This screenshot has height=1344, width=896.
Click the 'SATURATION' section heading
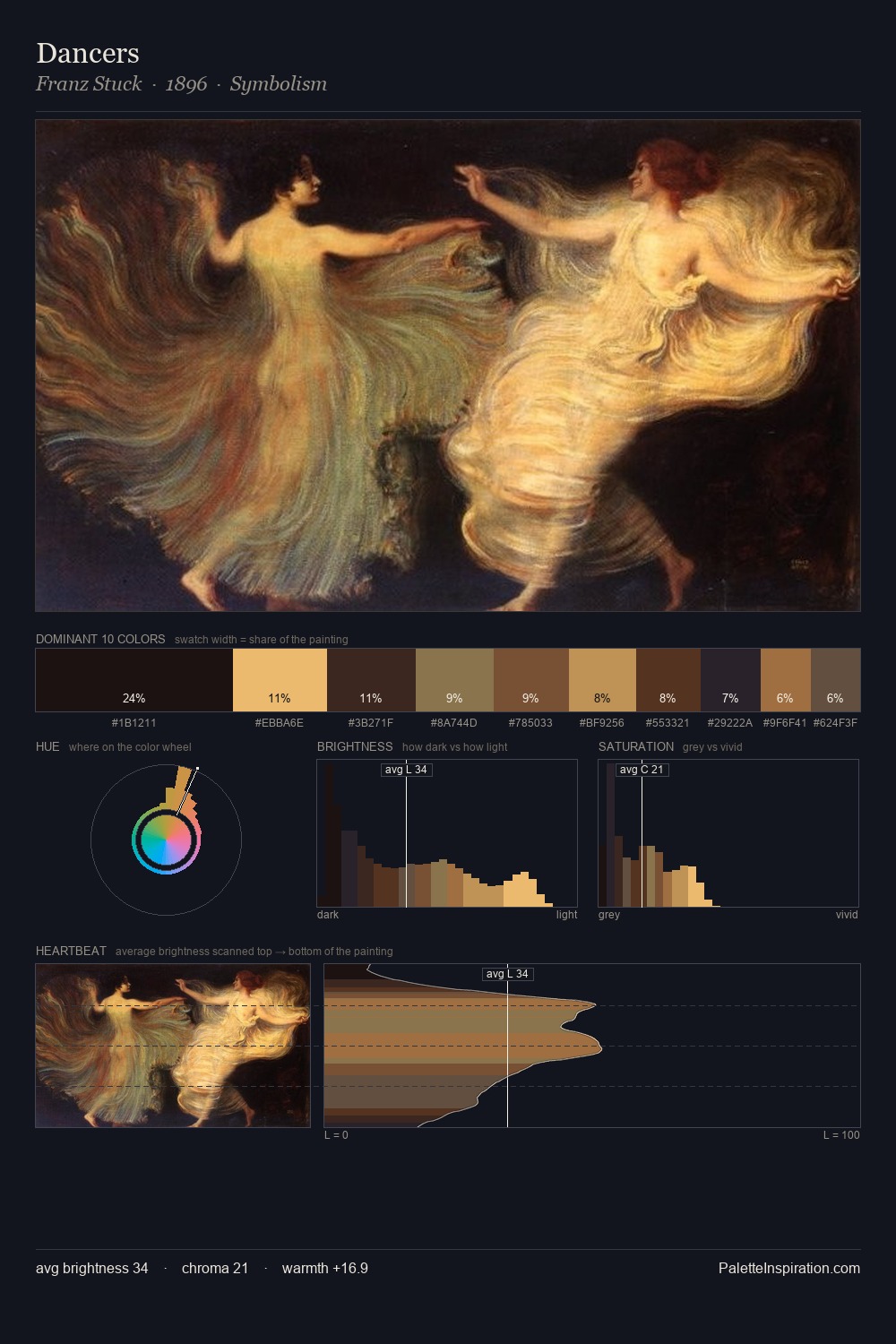coord(636,746)
